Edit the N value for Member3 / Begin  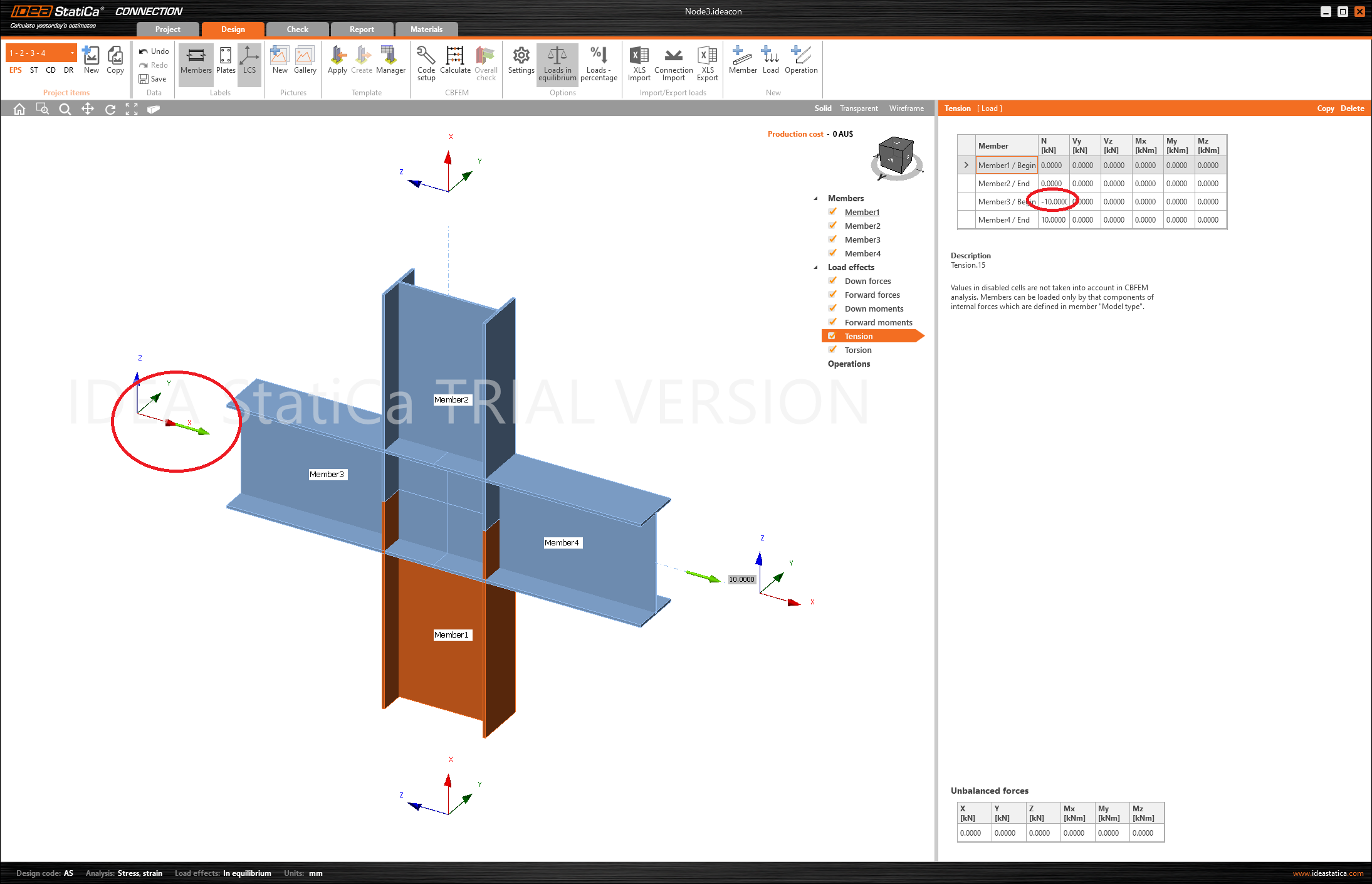1054,202
